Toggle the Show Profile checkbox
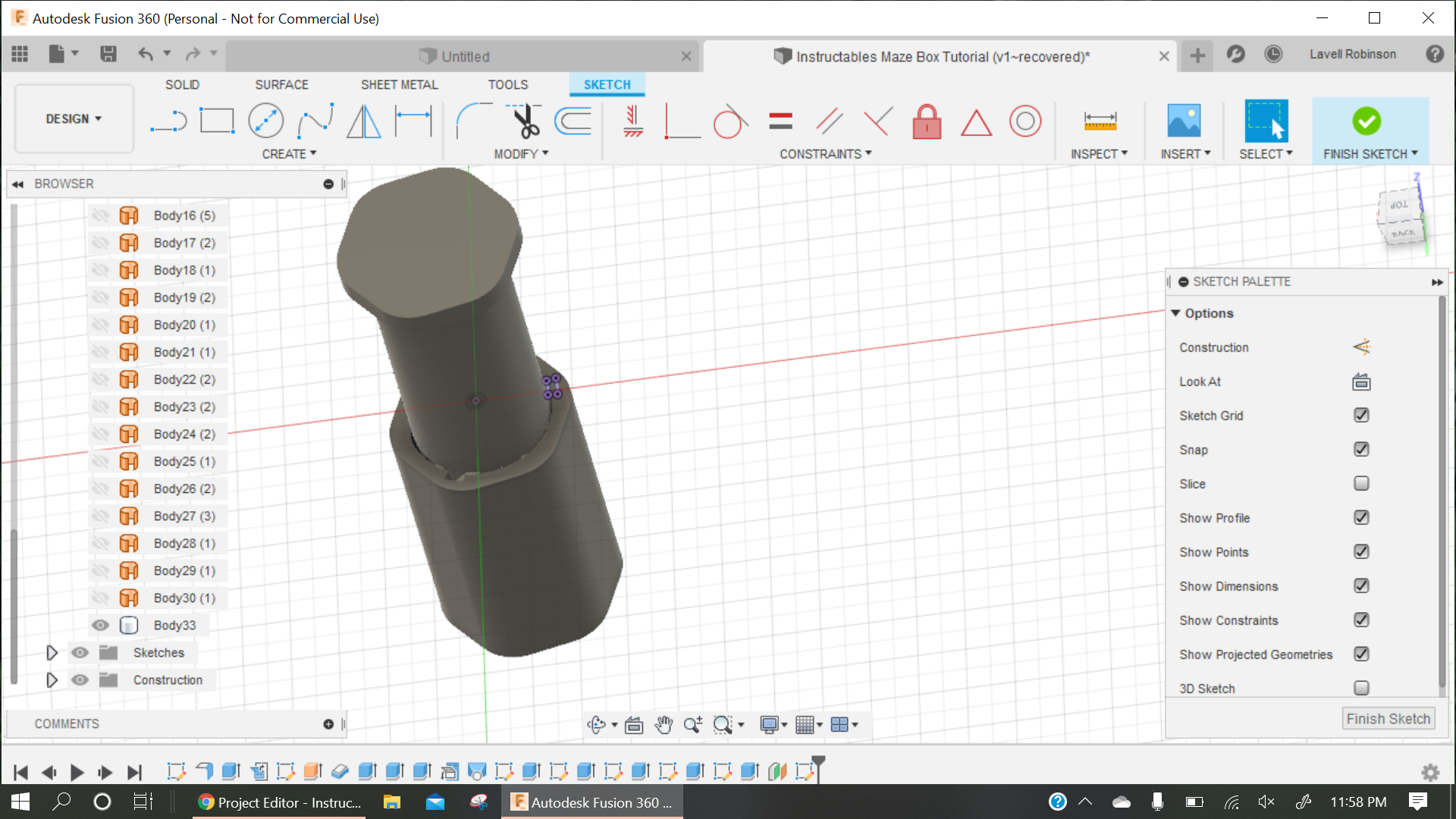The height and width of the screenshot is (819, 1456). click(1361, 517)
